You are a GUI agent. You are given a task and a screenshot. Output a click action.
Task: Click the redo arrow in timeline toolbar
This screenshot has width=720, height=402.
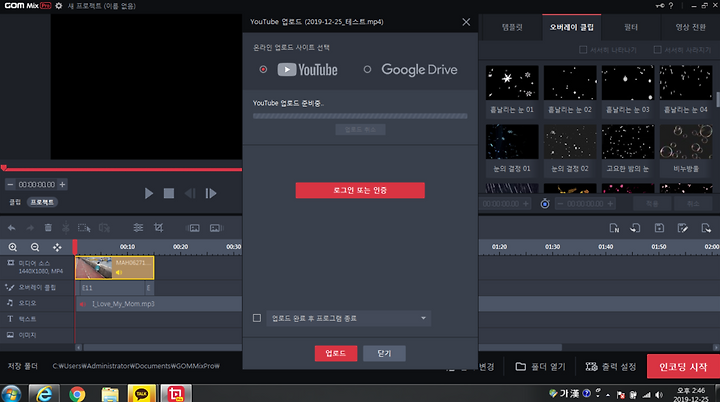(30, 228)
